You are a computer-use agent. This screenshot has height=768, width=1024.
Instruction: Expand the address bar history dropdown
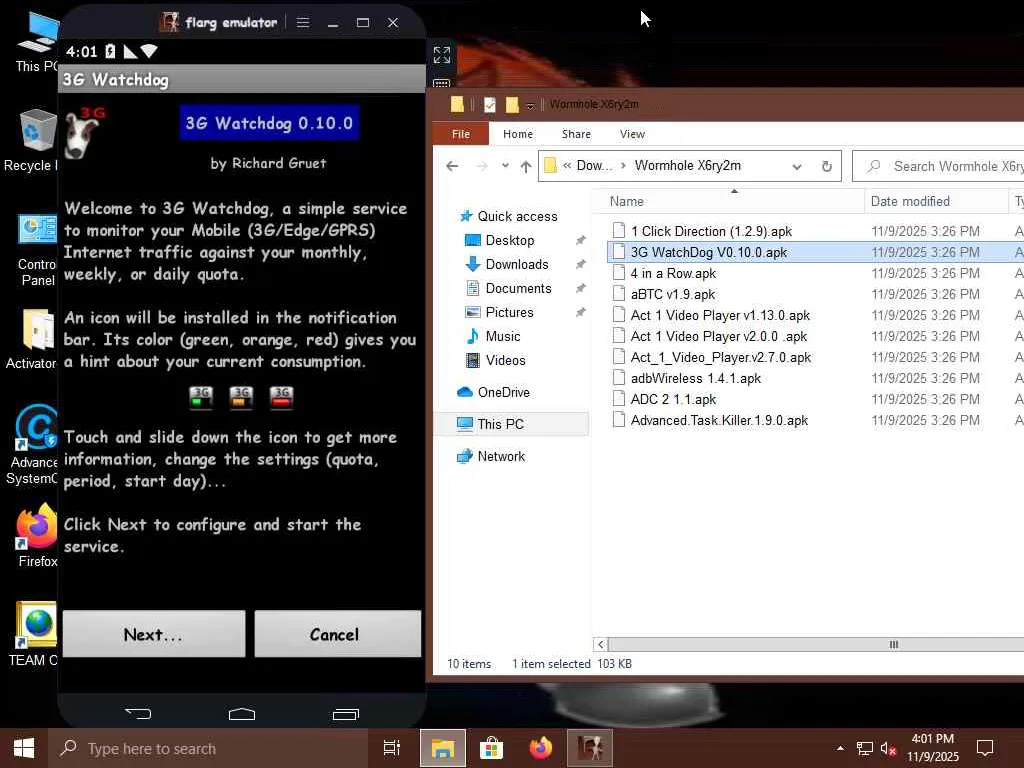point(797,167)
